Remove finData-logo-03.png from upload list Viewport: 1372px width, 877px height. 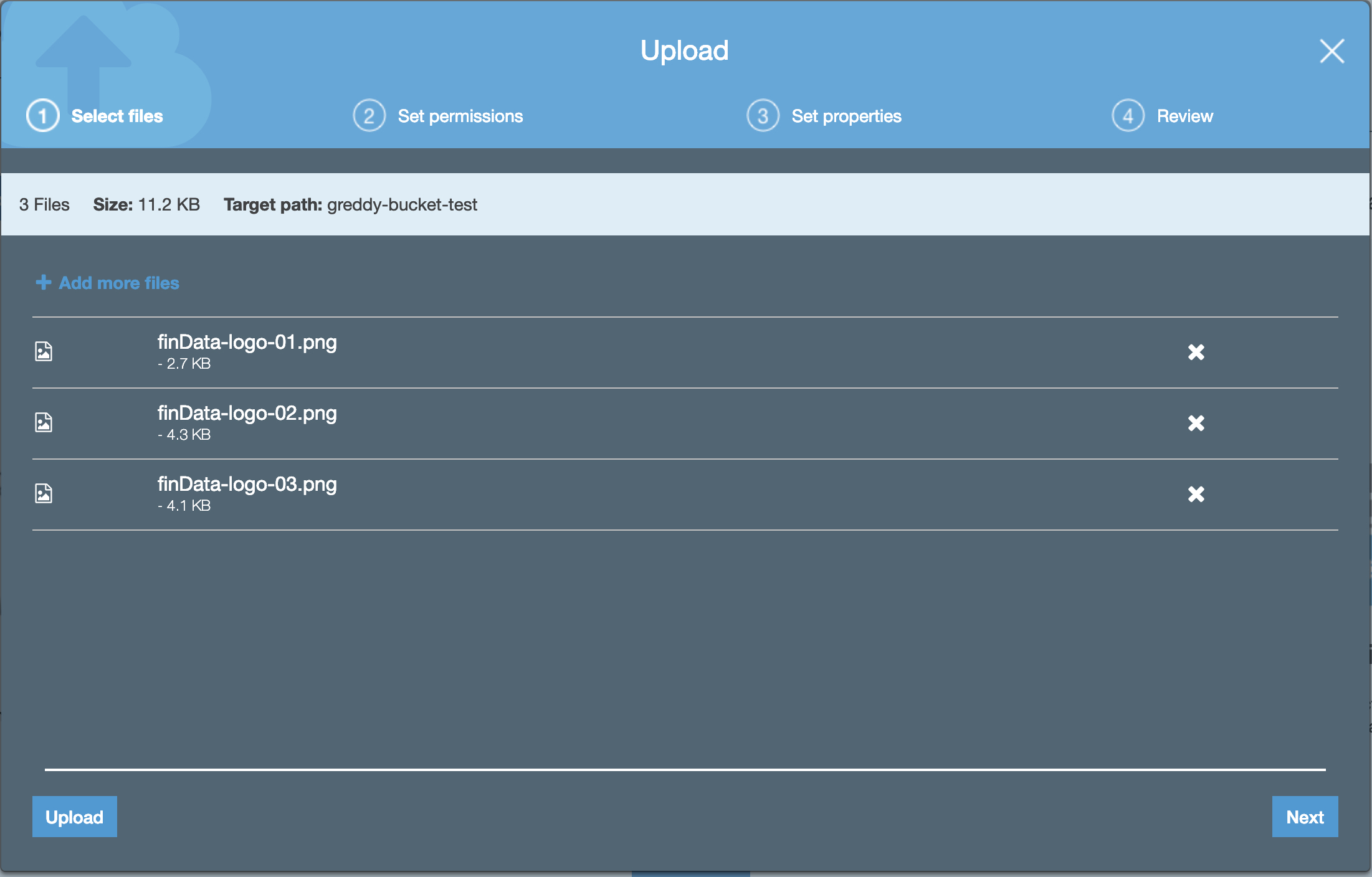[1196, 495]
